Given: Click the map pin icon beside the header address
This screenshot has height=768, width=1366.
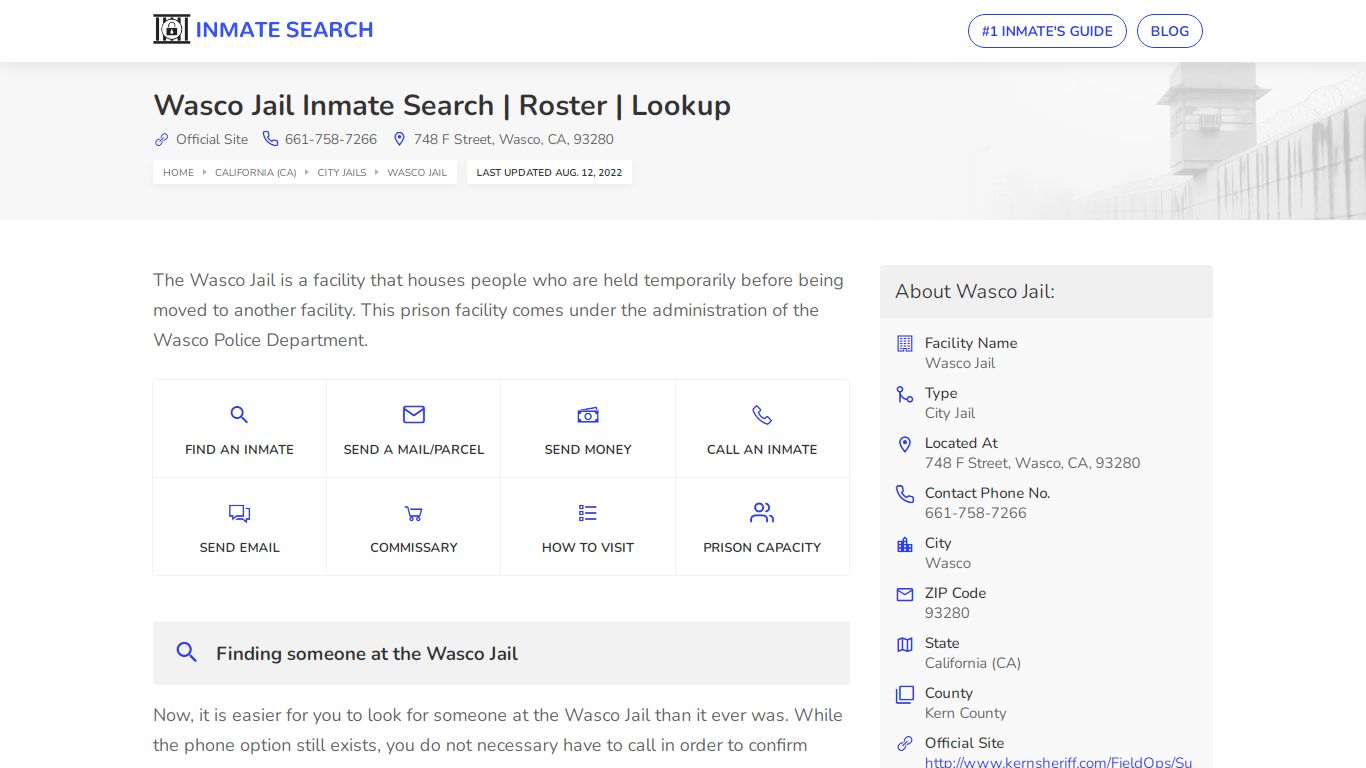Looking at the screenshot, I should click(x=399, y=139).
